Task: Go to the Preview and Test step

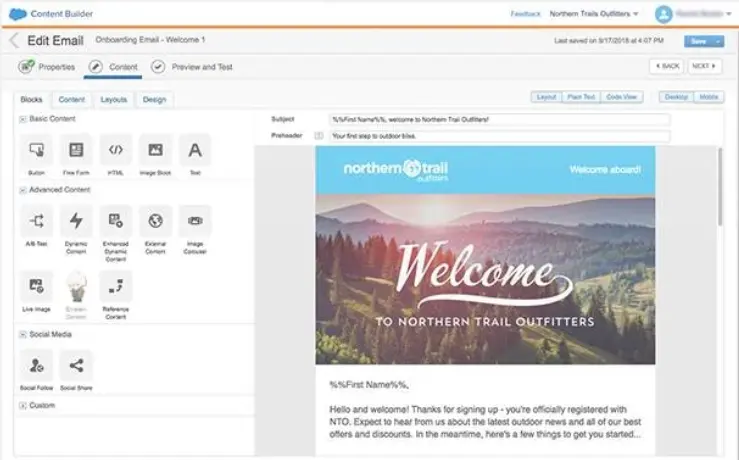Action: point(192,67)
